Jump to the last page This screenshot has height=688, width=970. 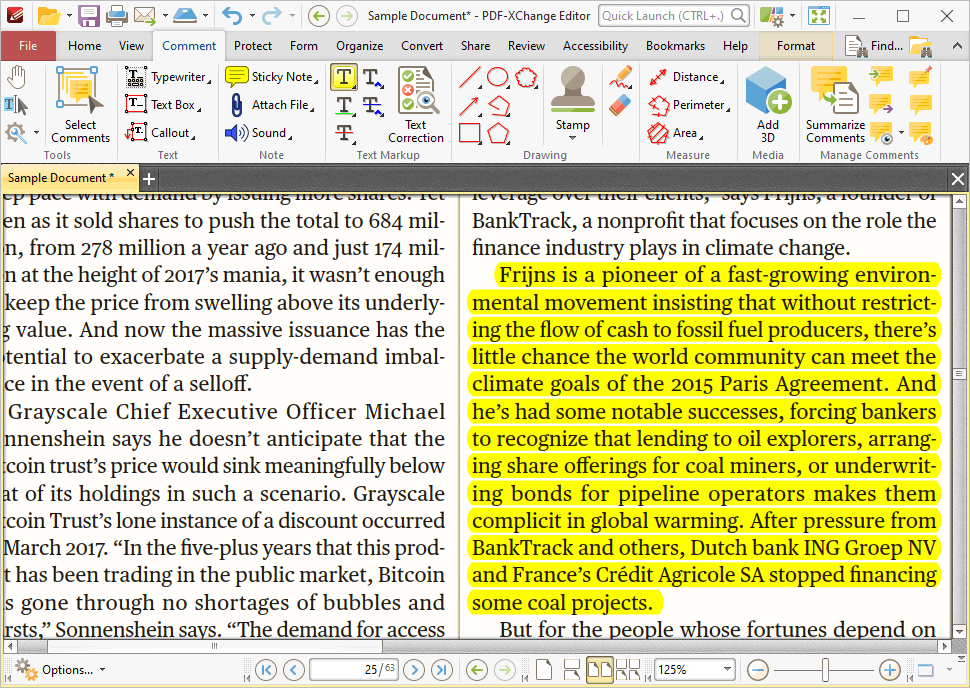click(442, 669)
